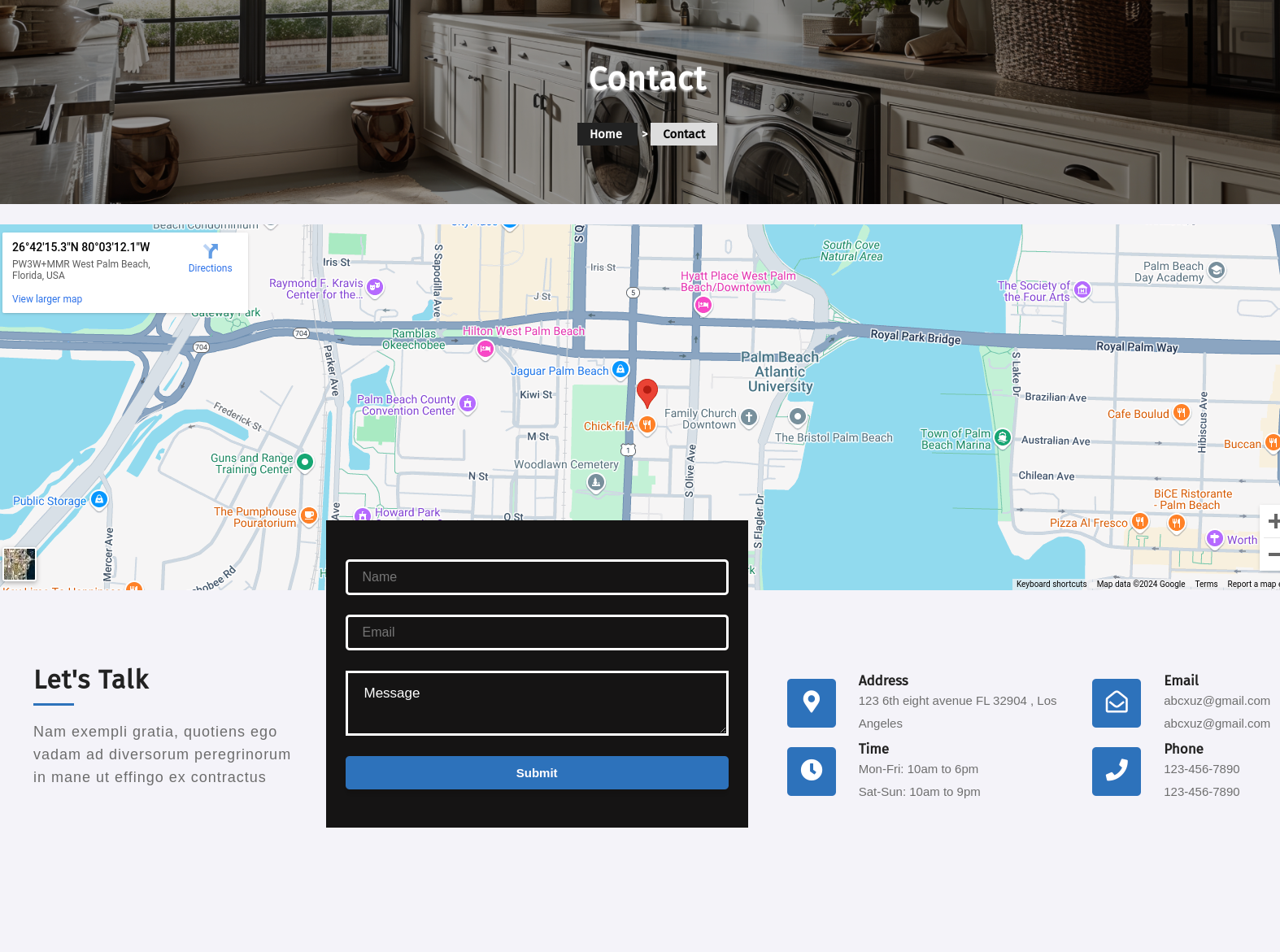Click the Town of Palm Beach Marina marker
Viewport: 1280px width, 952px height.
[1003, 438]
